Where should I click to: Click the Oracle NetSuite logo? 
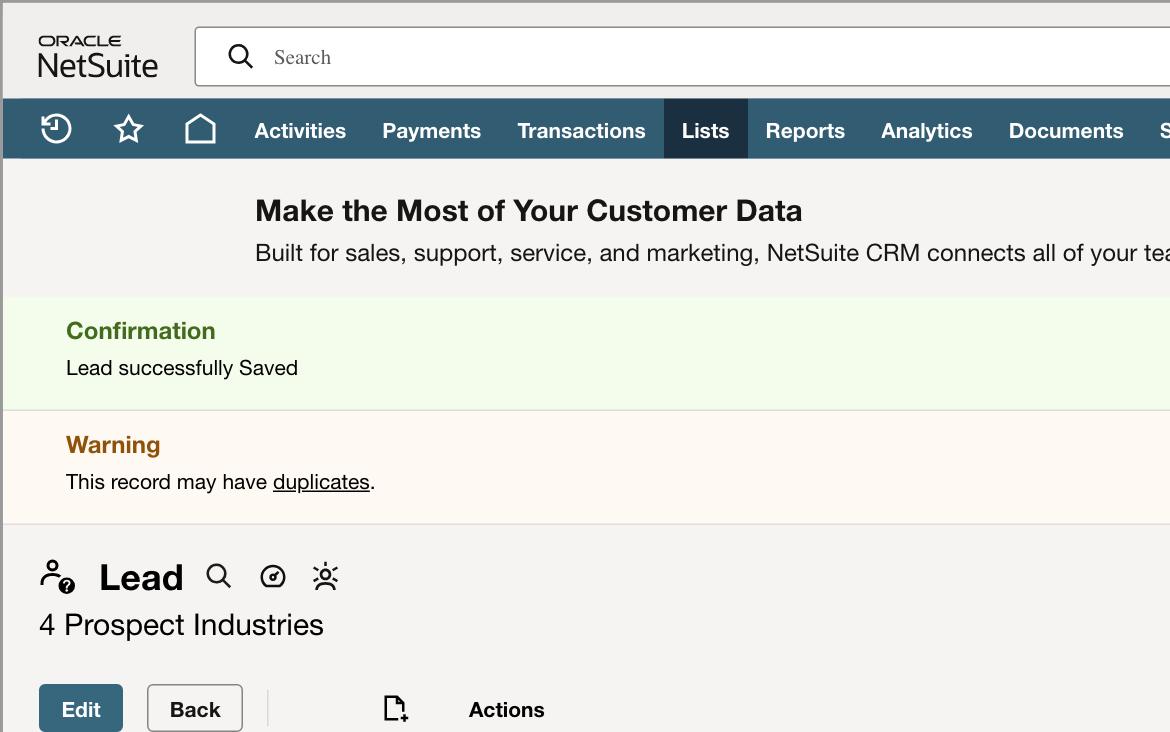[98, 57]
